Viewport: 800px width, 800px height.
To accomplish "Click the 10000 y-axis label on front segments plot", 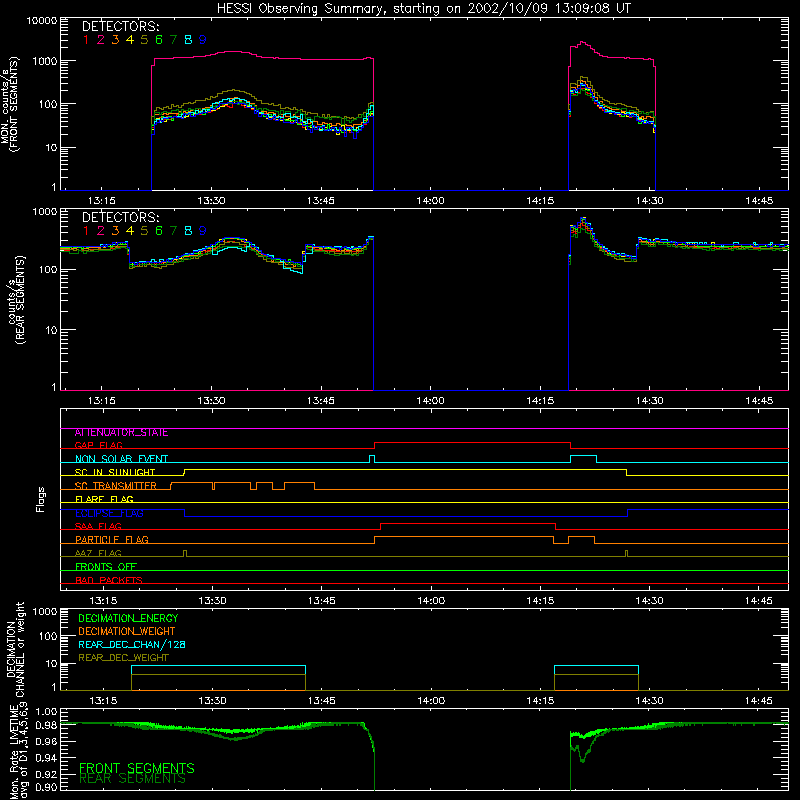I will pyautogui.click(x=42, y=21).
